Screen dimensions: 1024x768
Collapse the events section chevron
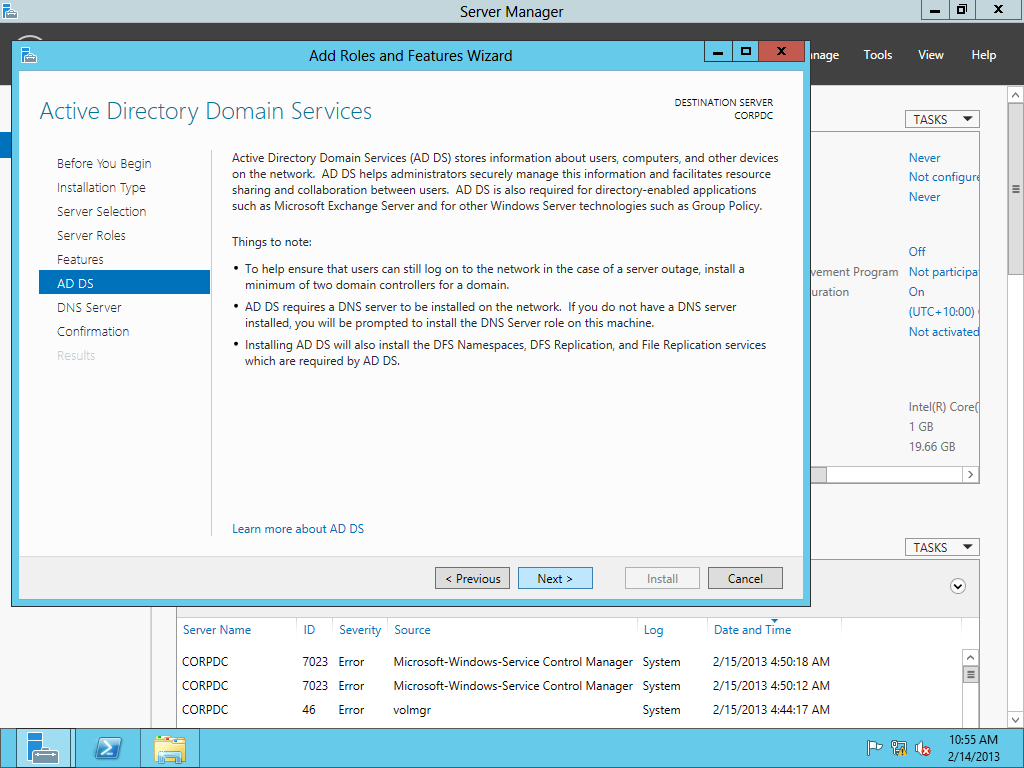click(958, 587)
